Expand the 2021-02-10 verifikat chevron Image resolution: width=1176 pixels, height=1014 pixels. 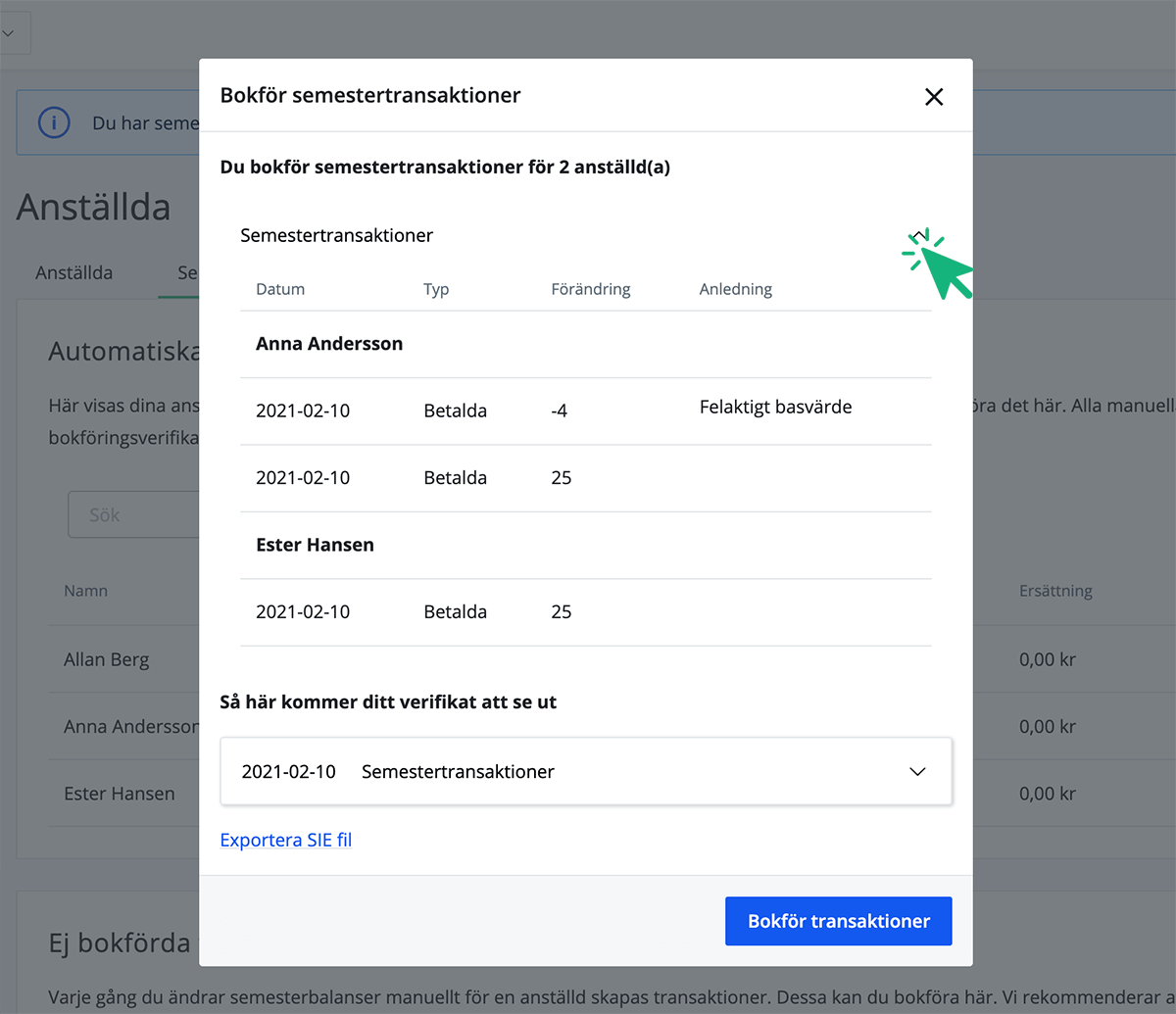[917, 772]
